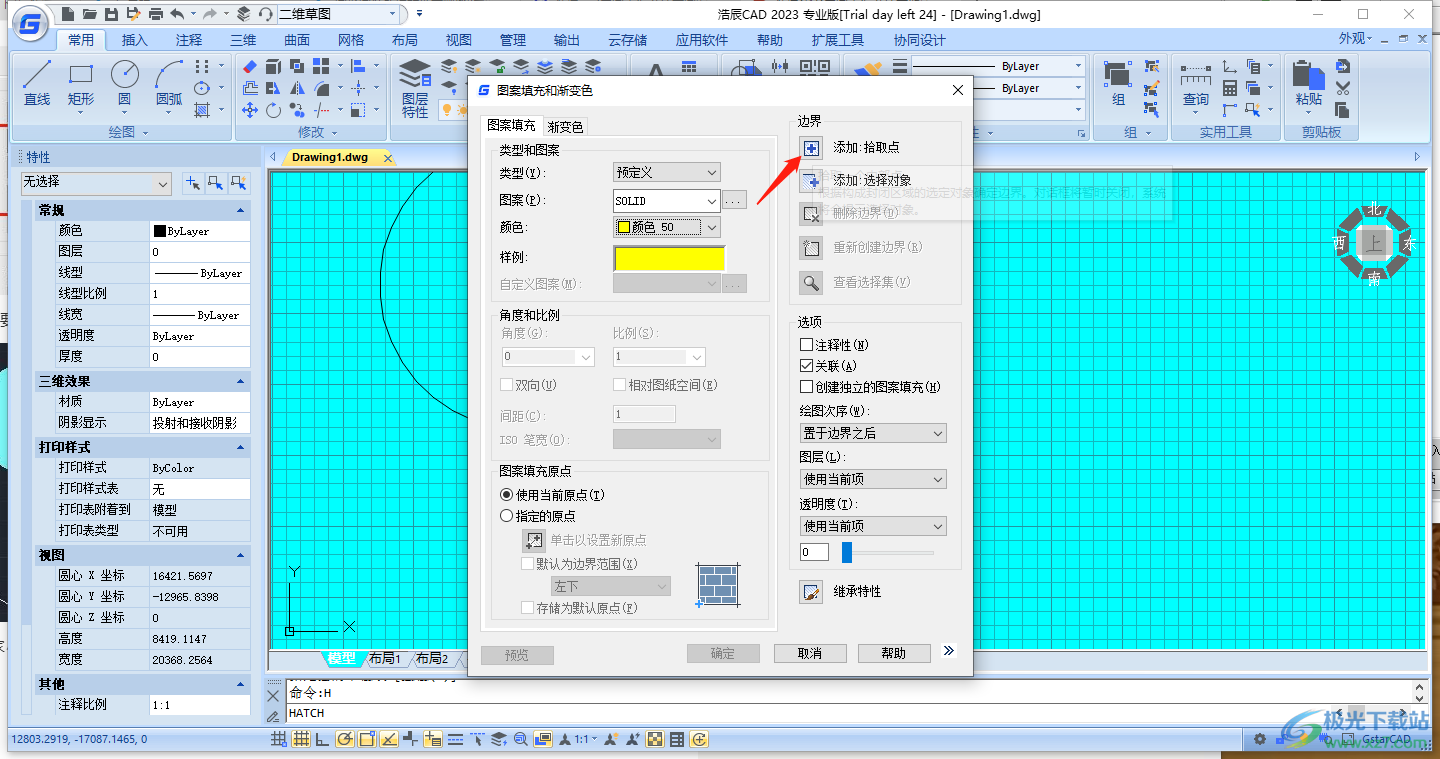Click the settings gear in status bar
The image size is (1440, 759).
[x=1260, y=739]
